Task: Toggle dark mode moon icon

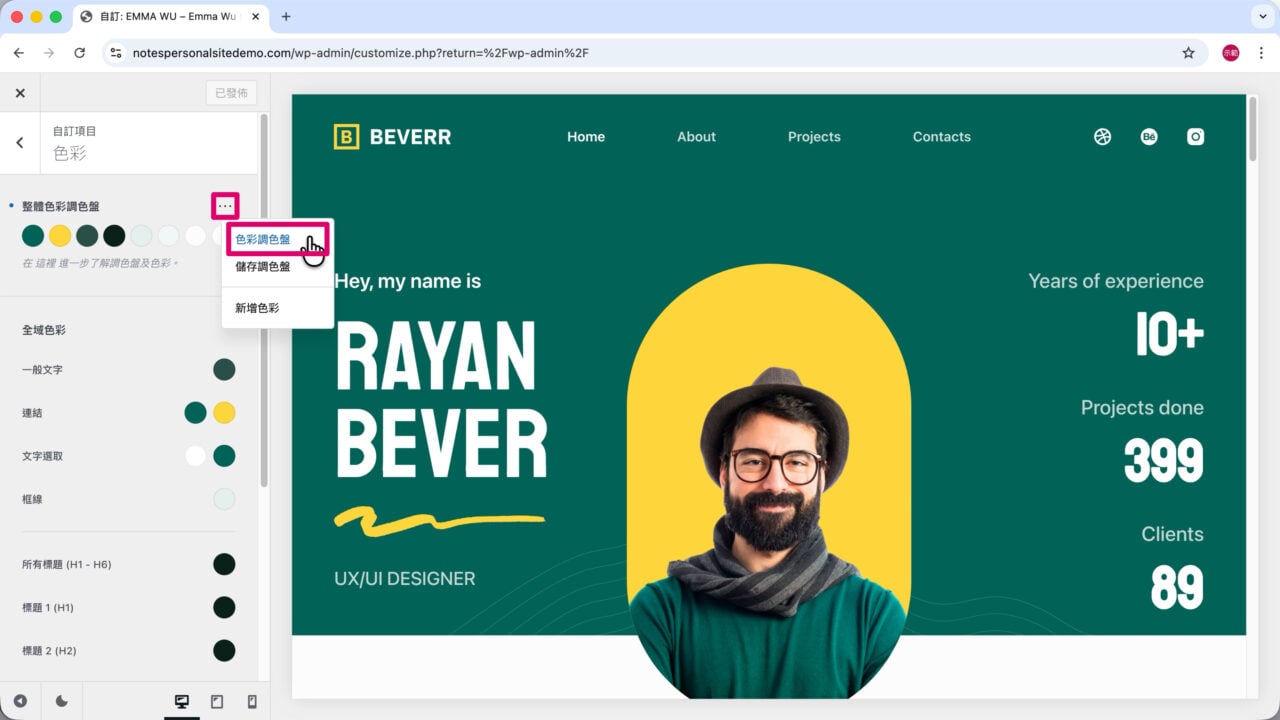Action: pos(61,702)
